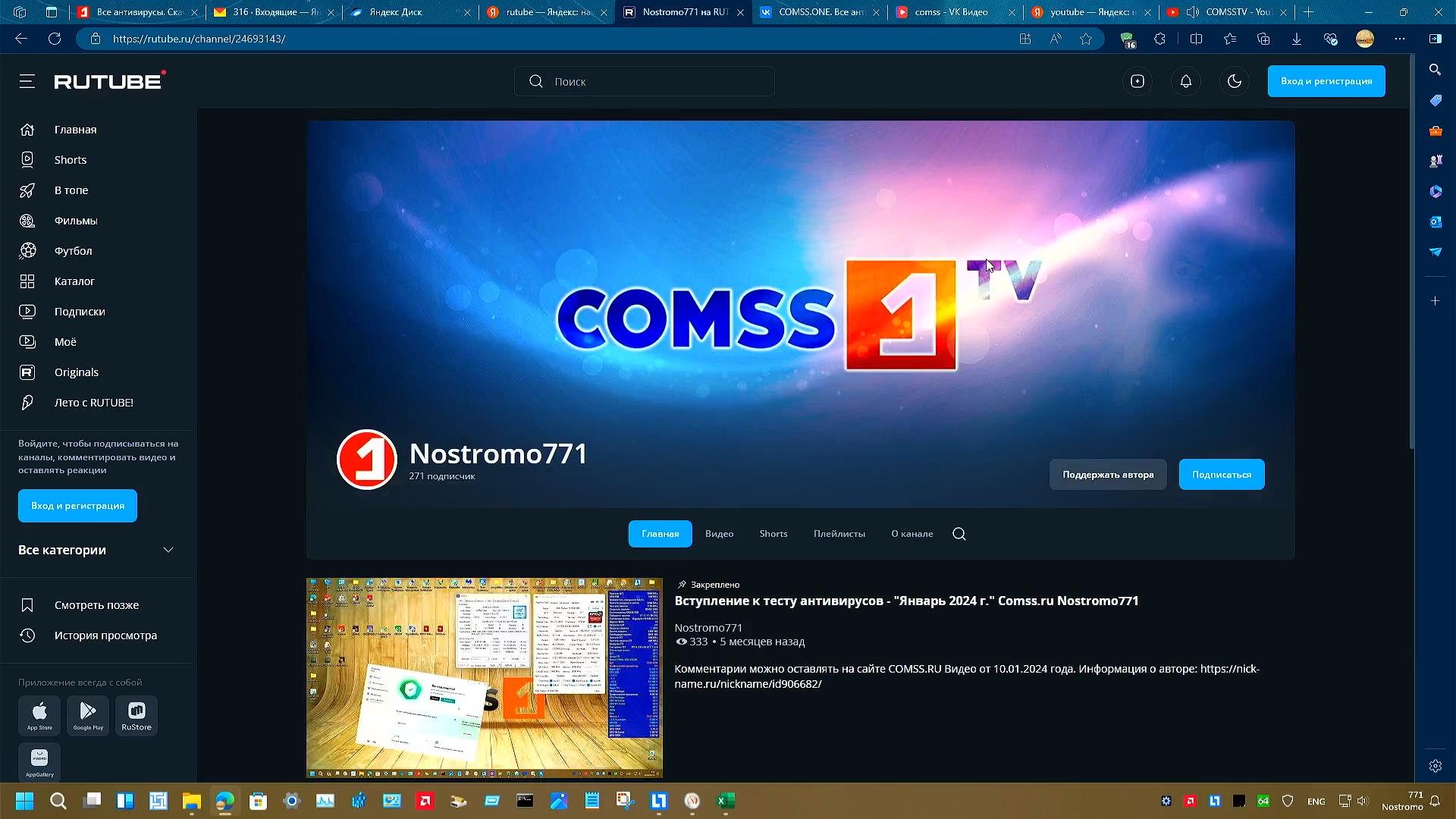The width and height of the screenshot is (1456, 819).
Task: Click the Поддержать автора button
Action: [x=1107, y=475]
